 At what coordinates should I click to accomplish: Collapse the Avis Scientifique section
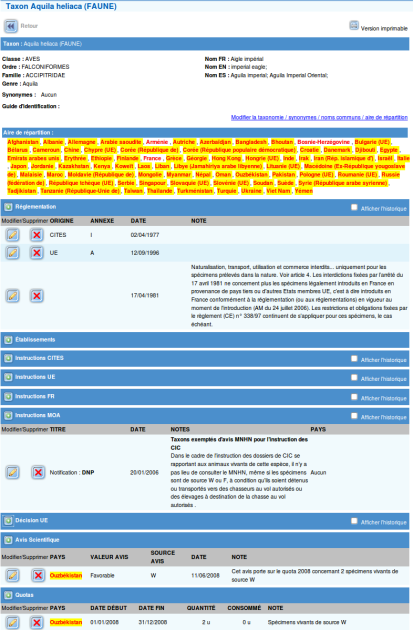click(x=8, y=540)
